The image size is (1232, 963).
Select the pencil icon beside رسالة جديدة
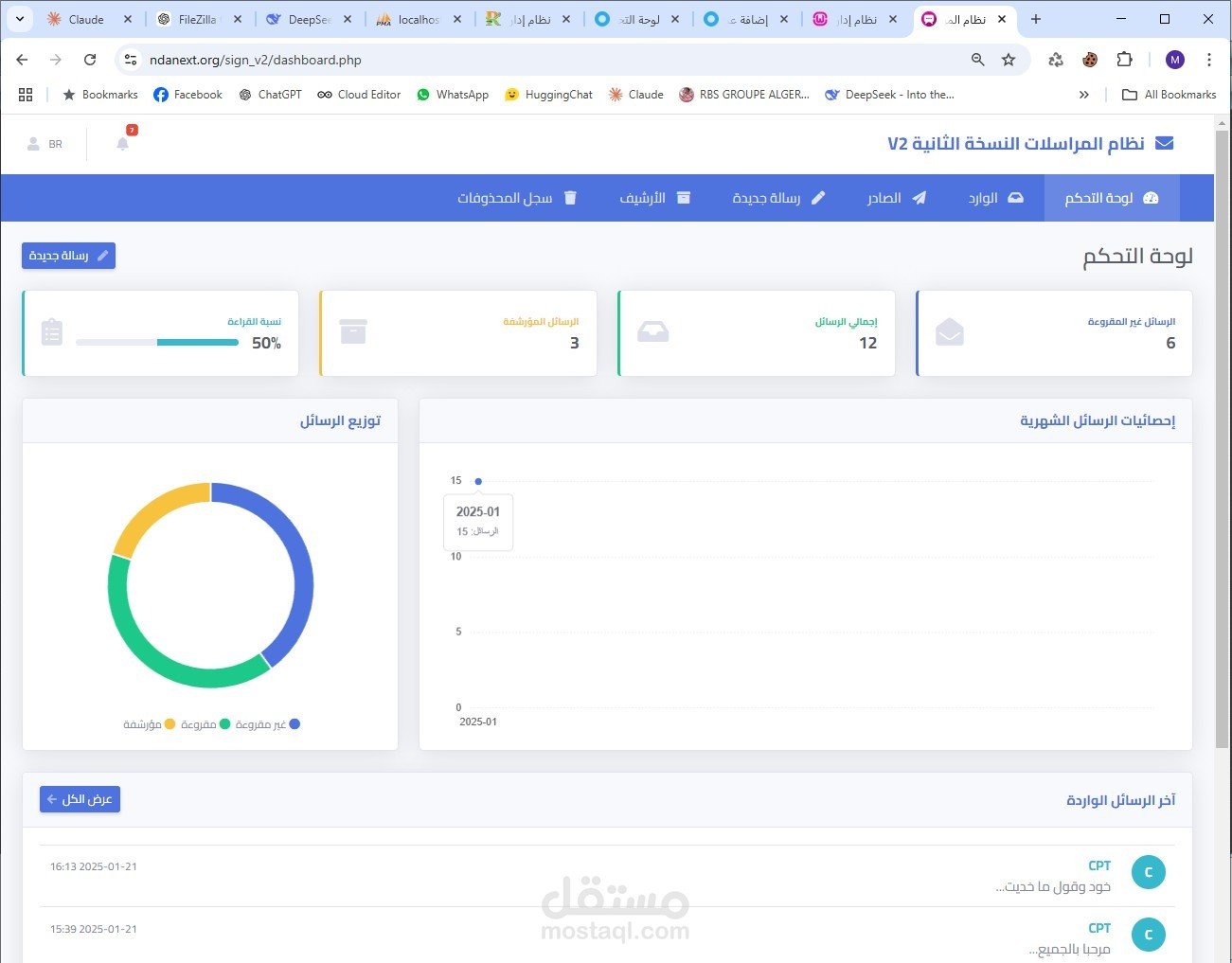click(x=818, y=198)
